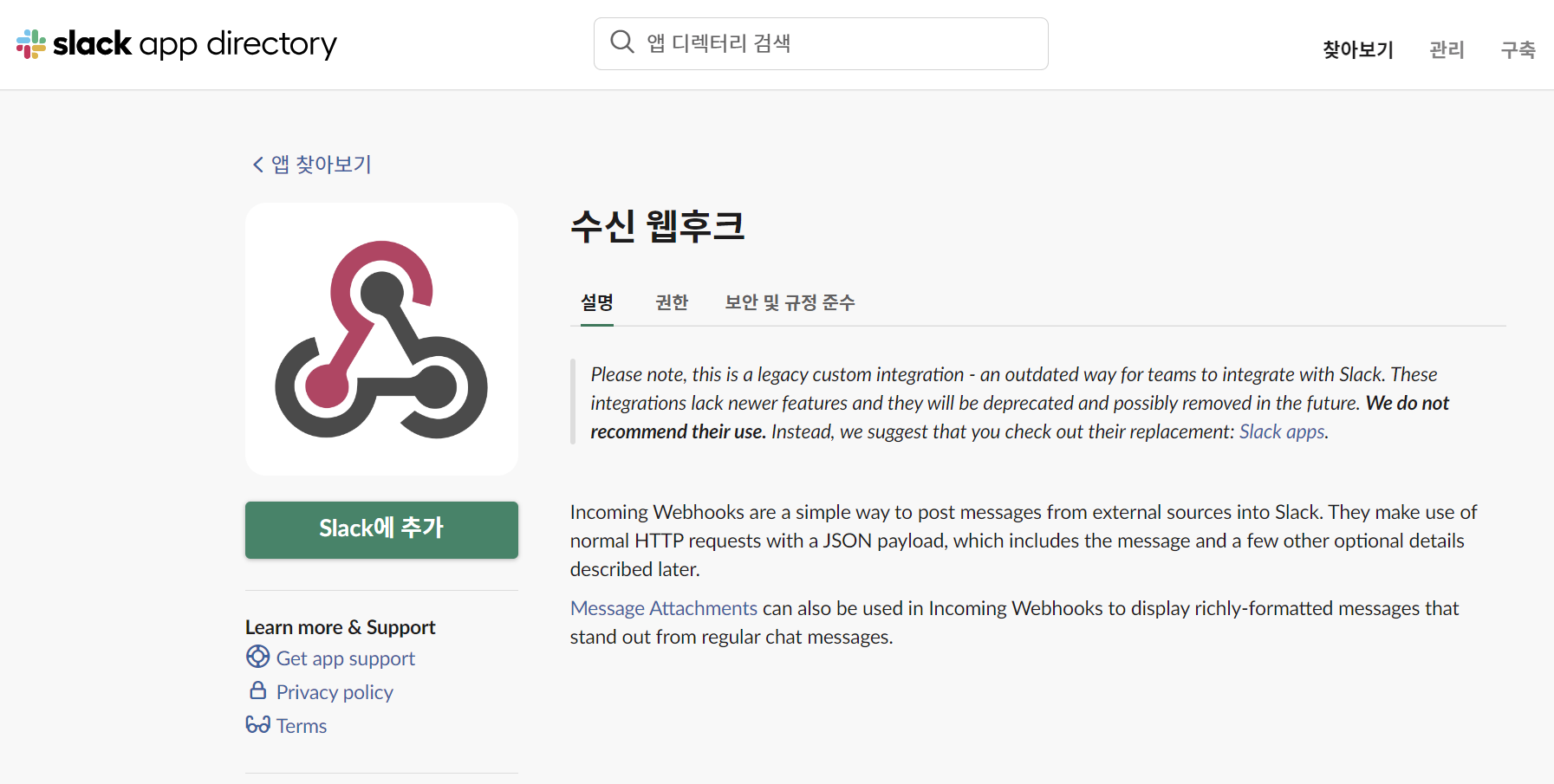Click the Get app support link
The height and width of the screenshot is (784, 1554).
[346, 658]
